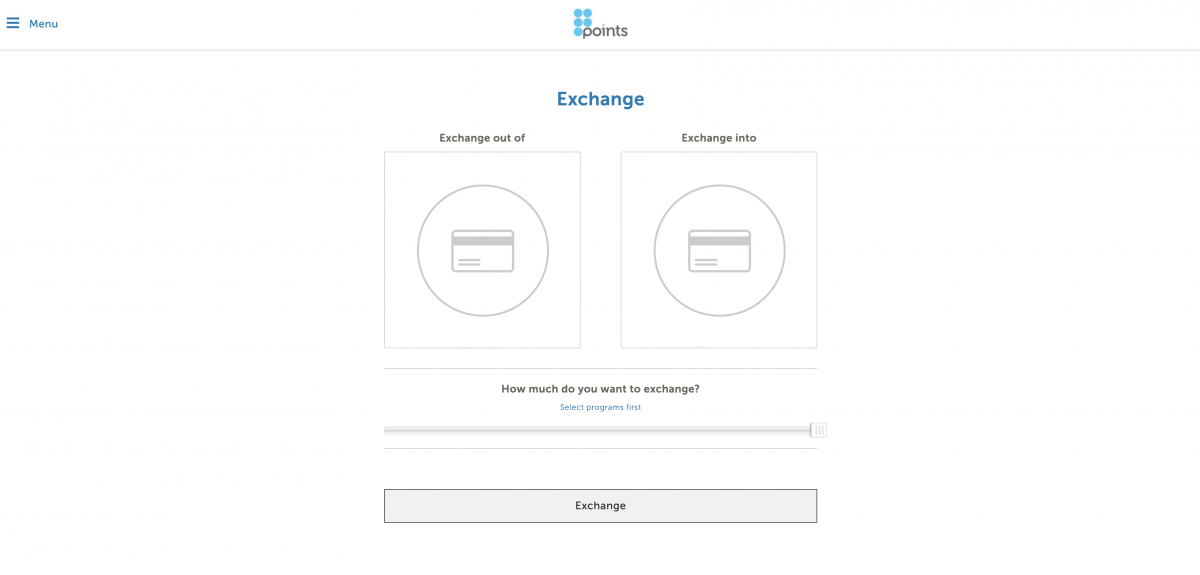The image size is (1200, 575).
Task: Click the "Exchange out of" label
Action: click(482, 138)
